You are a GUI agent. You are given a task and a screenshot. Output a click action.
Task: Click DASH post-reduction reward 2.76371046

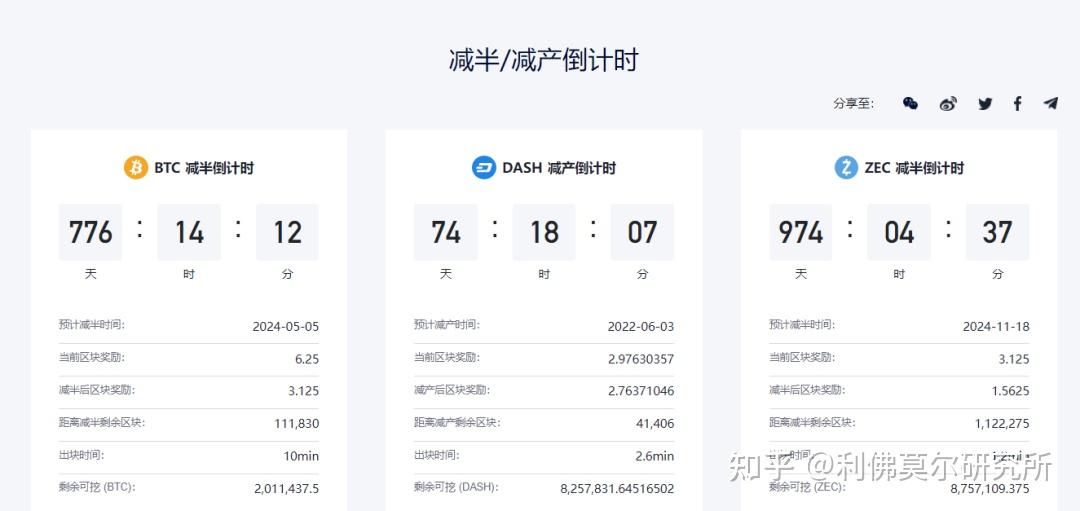641,390
